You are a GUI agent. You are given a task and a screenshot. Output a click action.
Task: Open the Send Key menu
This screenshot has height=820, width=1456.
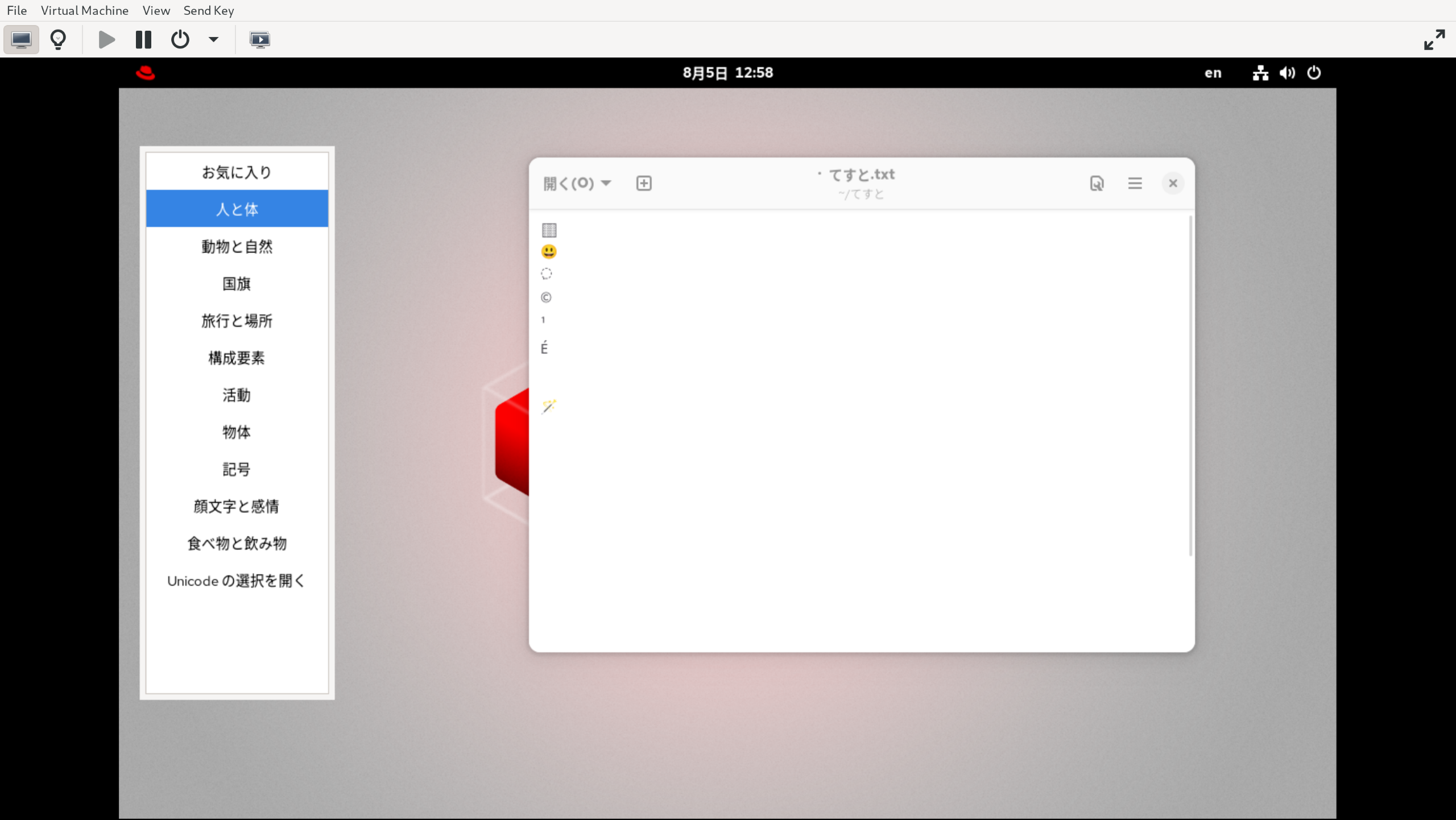coord(208,10)
